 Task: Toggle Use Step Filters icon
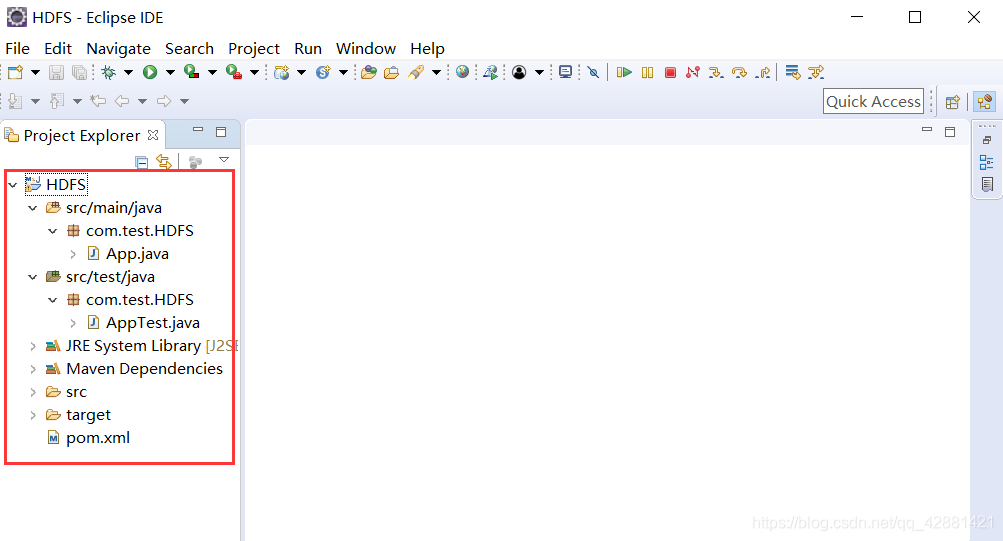point(816,72)
